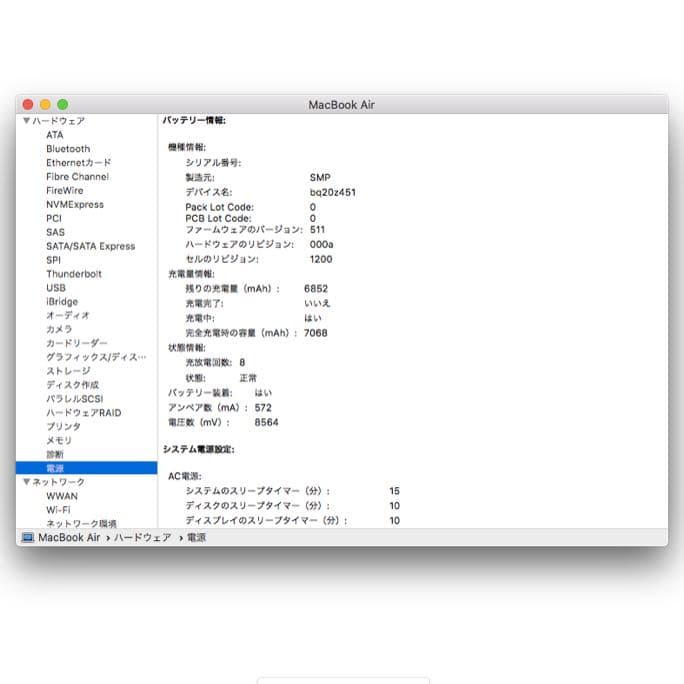
Task: Open the Thunderbolt entry
Action: coord(74,274)
